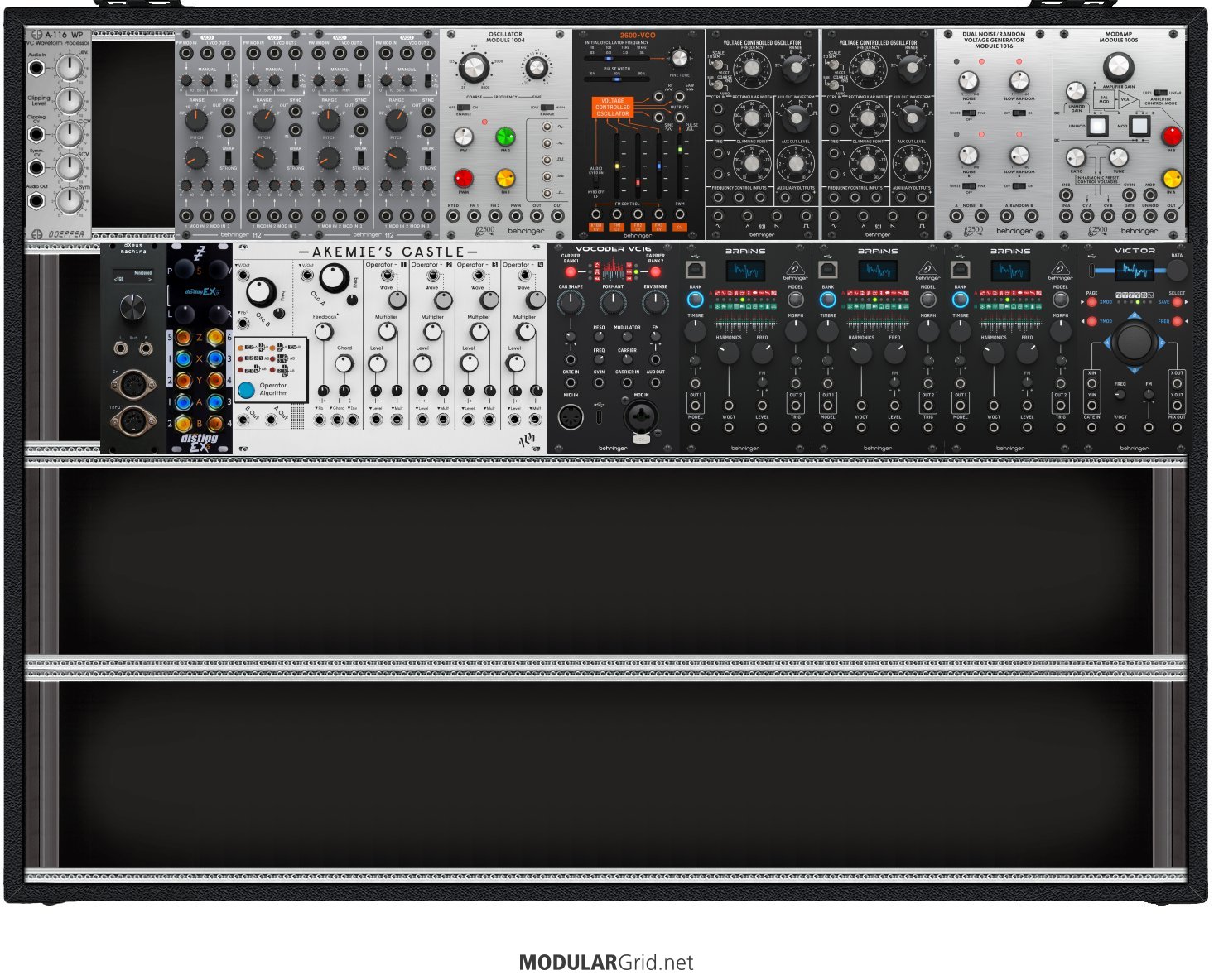1214x980 pixels.
Task: Click the yellow IN A knob on Modamp
Action: 1171,178
